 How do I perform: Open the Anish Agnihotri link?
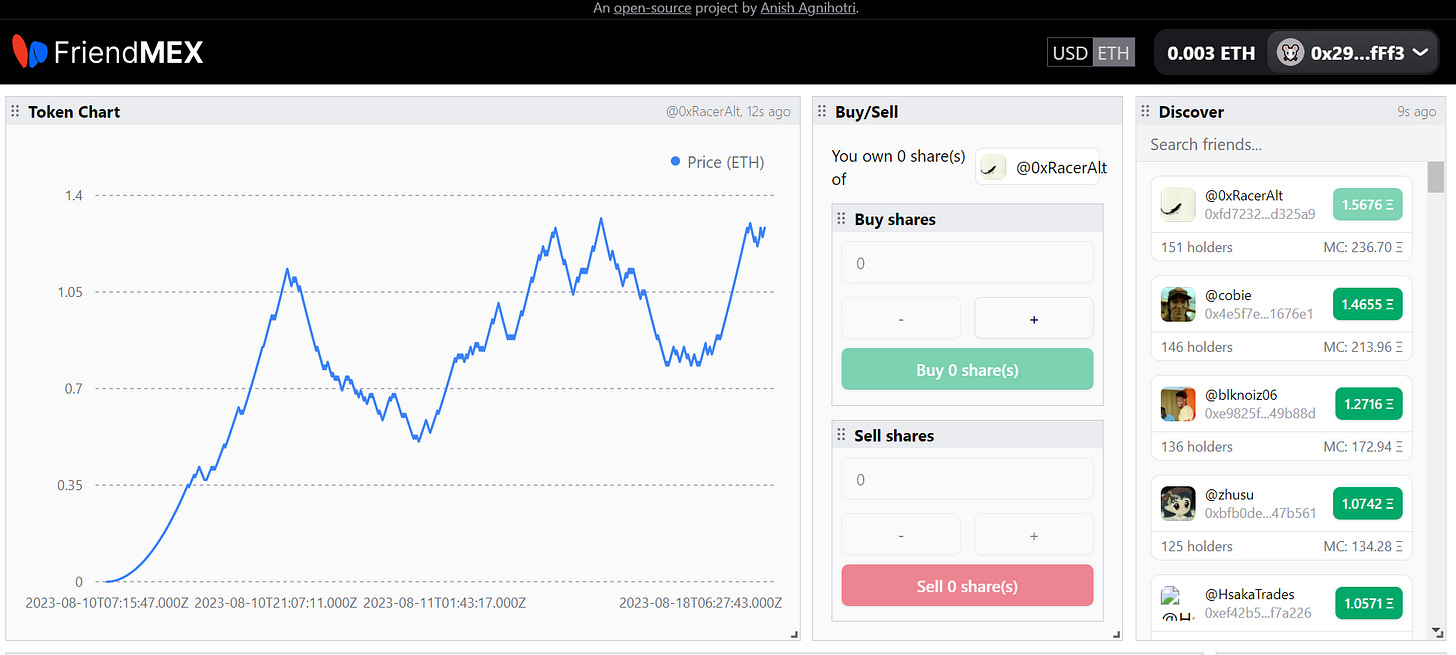coord(808,8)
